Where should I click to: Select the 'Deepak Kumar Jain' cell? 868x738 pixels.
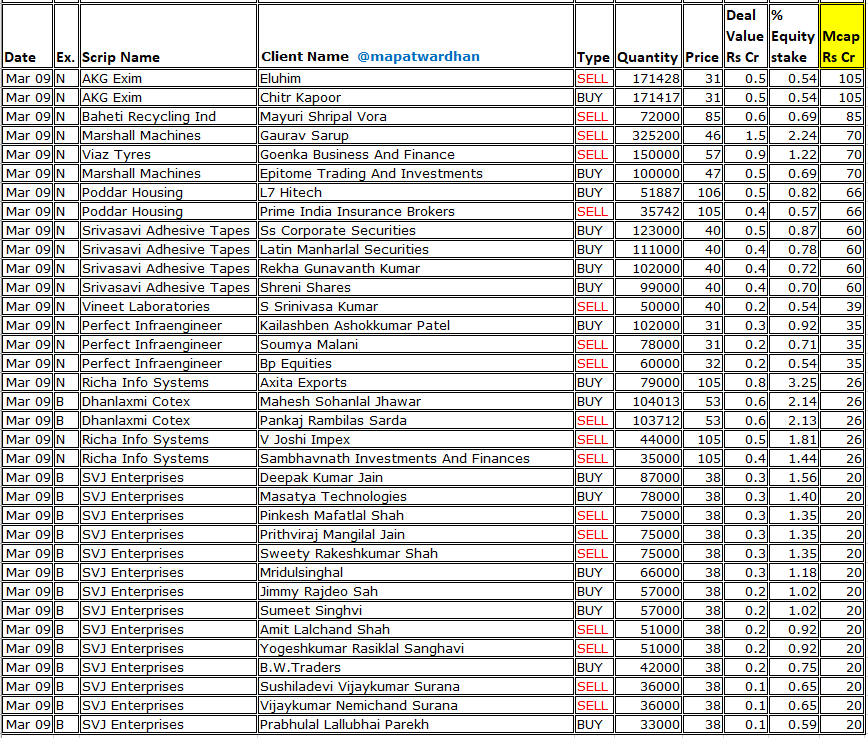(416, 478)
